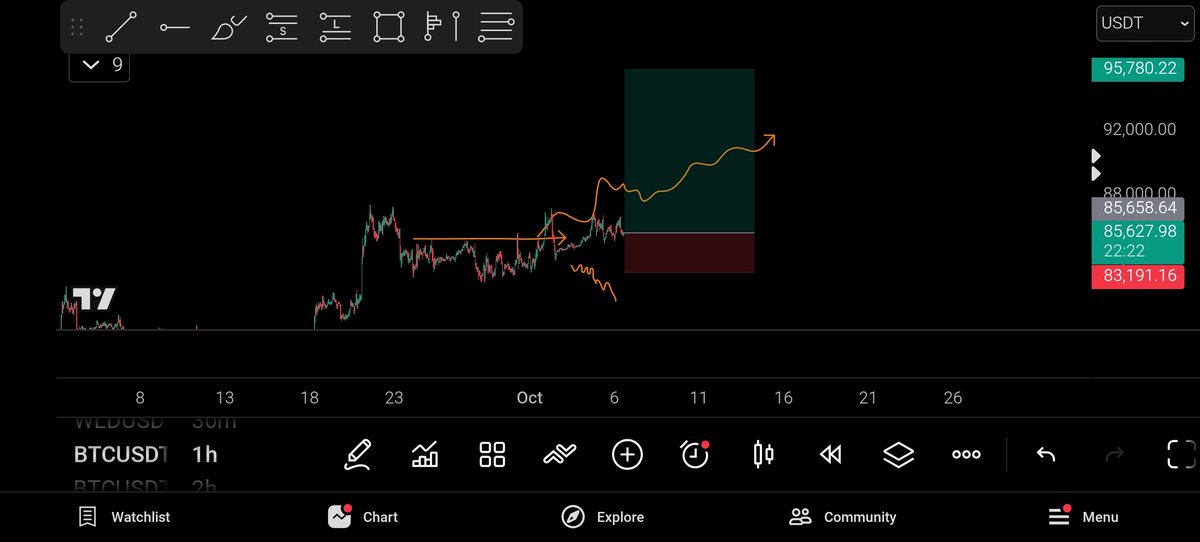Redo the last chart action
The image size is (1200, 542).
coord(1114,455)
